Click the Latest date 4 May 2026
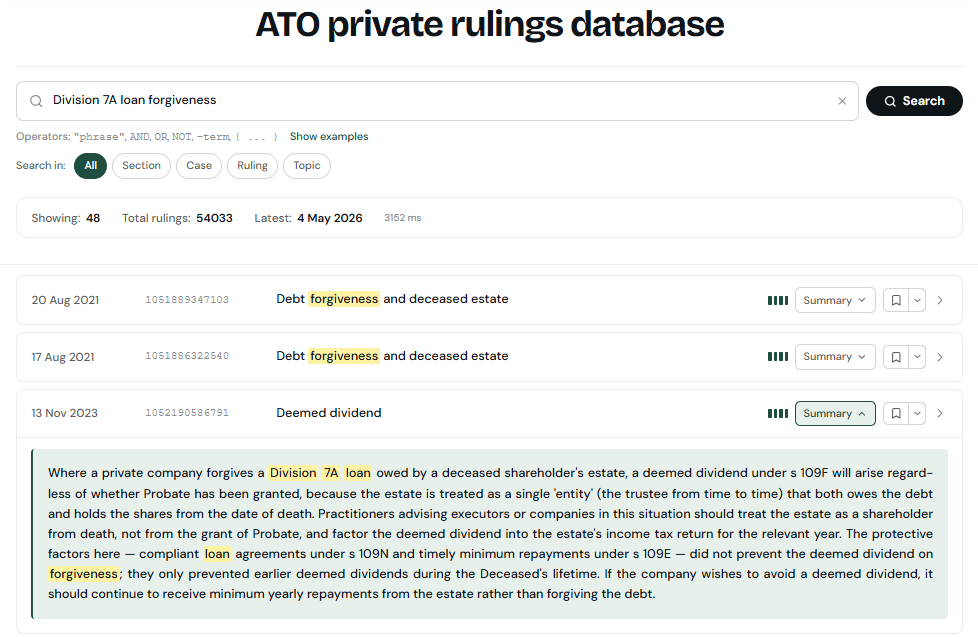 pos(330,218)
